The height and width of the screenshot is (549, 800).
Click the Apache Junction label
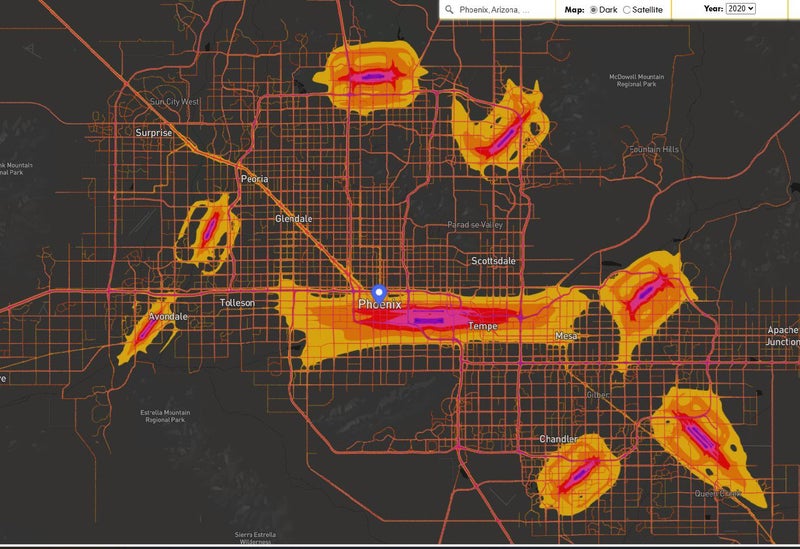point(782,335)
